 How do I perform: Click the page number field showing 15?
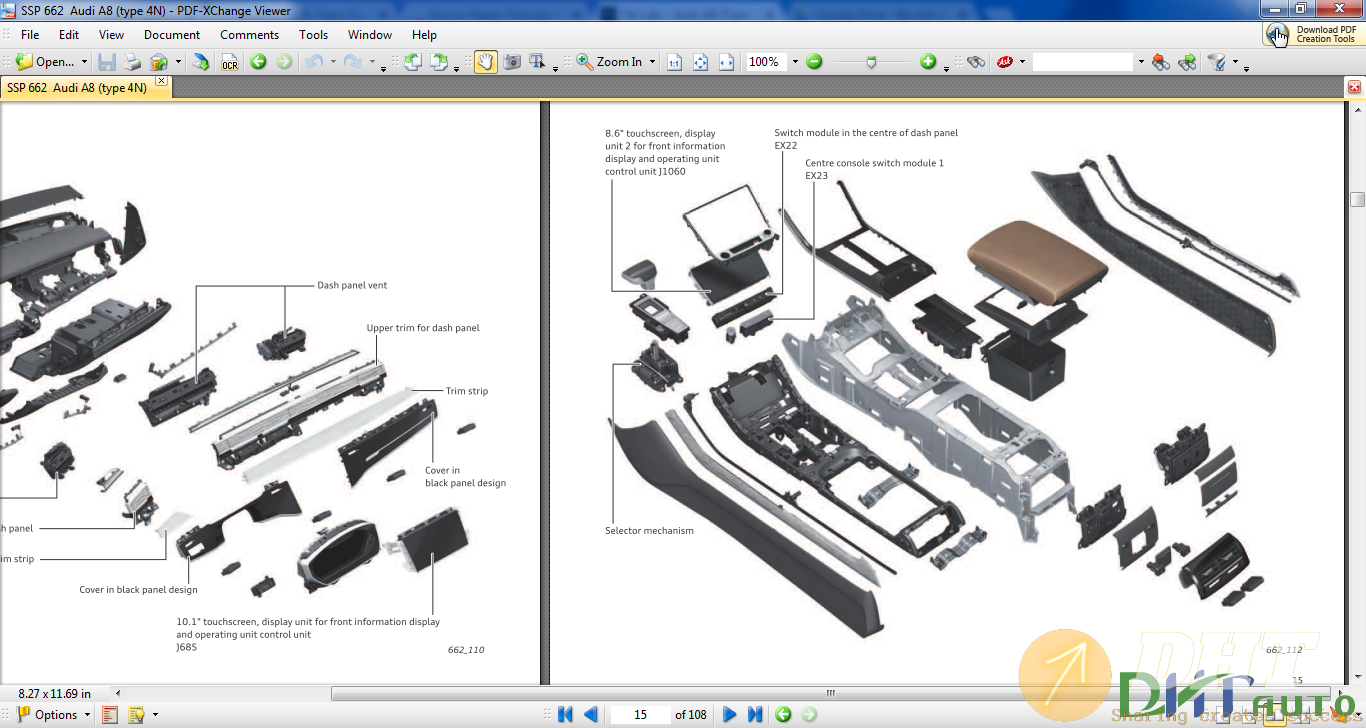click(640, 714)
